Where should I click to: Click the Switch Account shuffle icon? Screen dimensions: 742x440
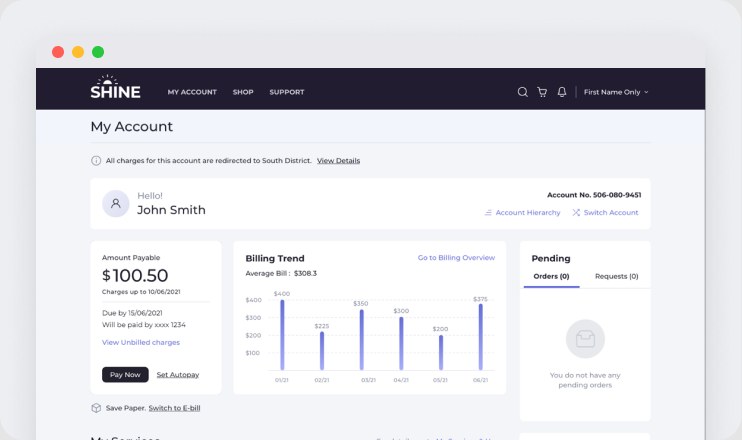[576, 213]
